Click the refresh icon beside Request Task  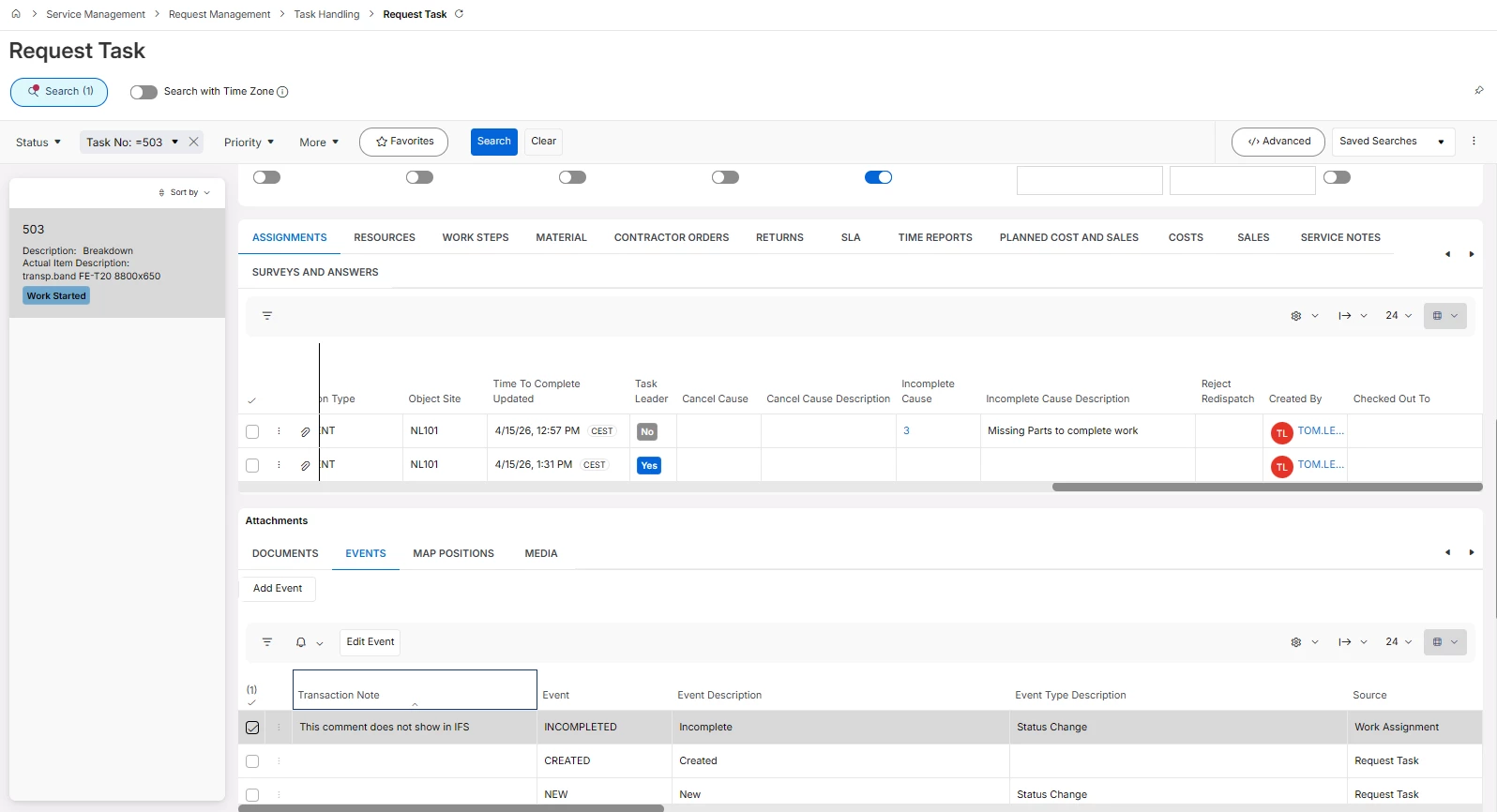click(x=459, y=14)
